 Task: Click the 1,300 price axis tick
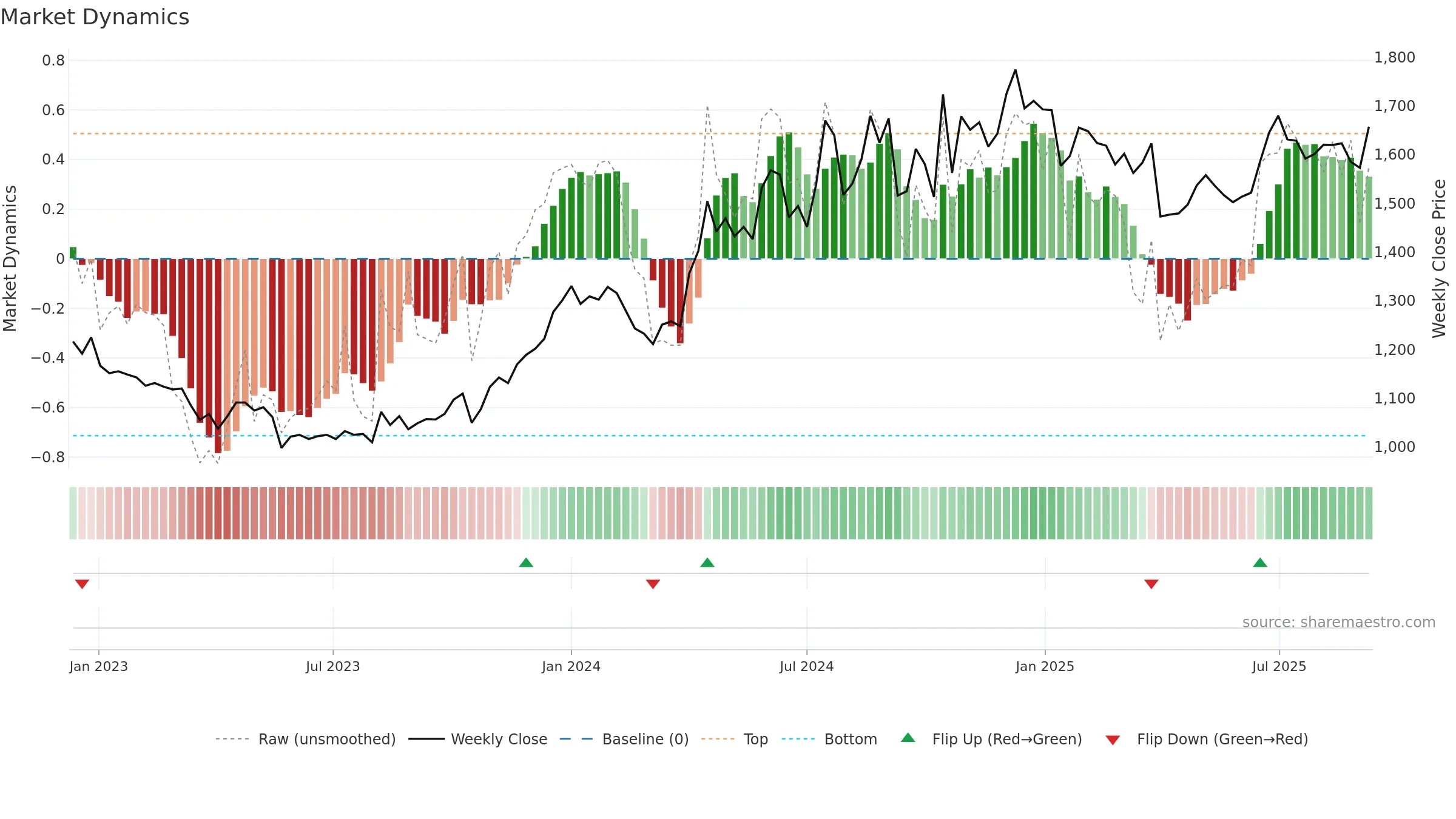point(1395,301)
